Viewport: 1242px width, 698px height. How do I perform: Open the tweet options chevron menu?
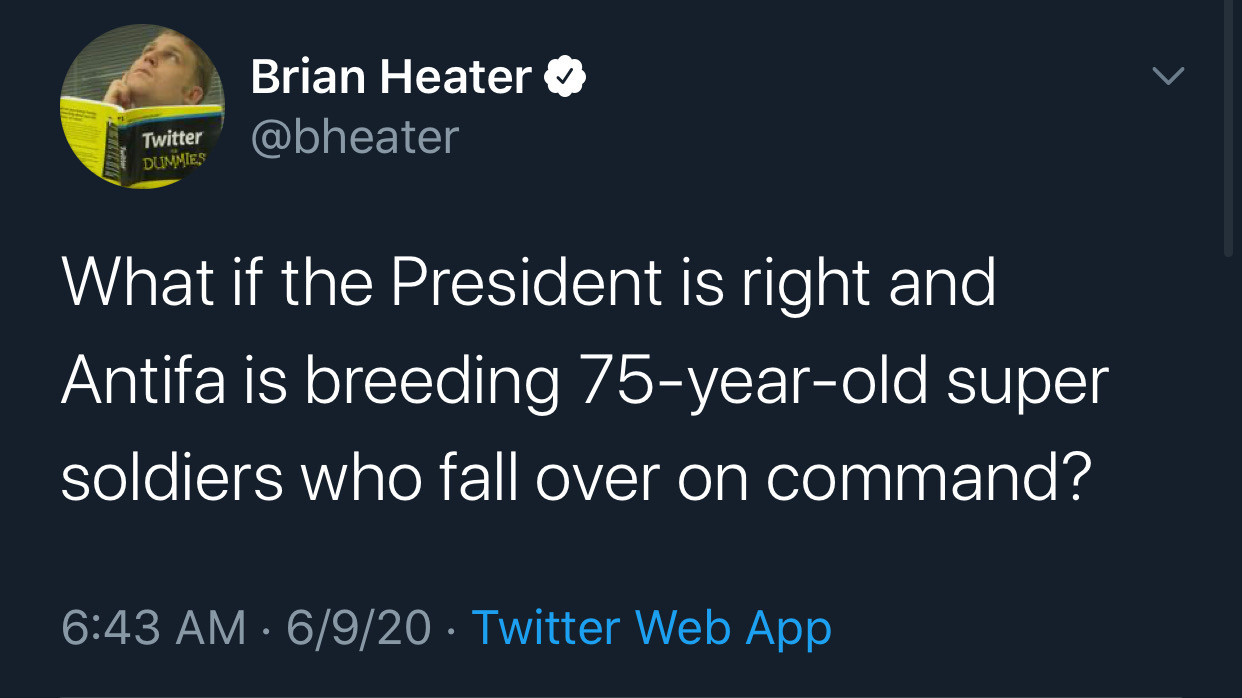(x=1167, y=76)
